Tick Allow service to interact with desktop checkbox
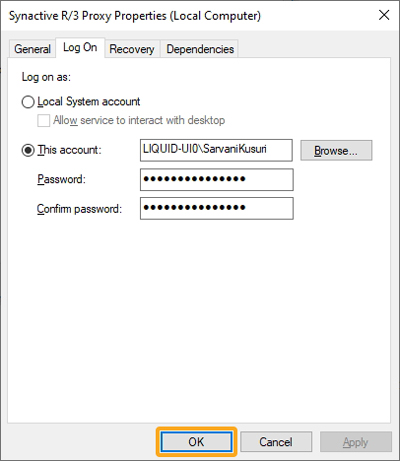Image resolution: width=400 pixels, height=461 pixels. point(43,120)
